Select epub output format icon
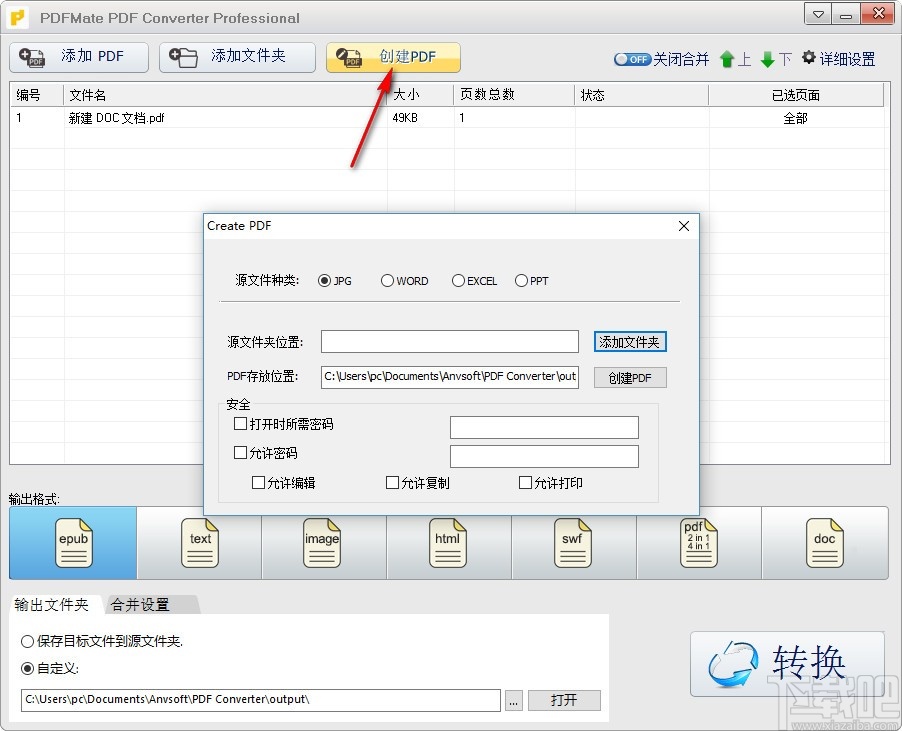 pos(73,543)
